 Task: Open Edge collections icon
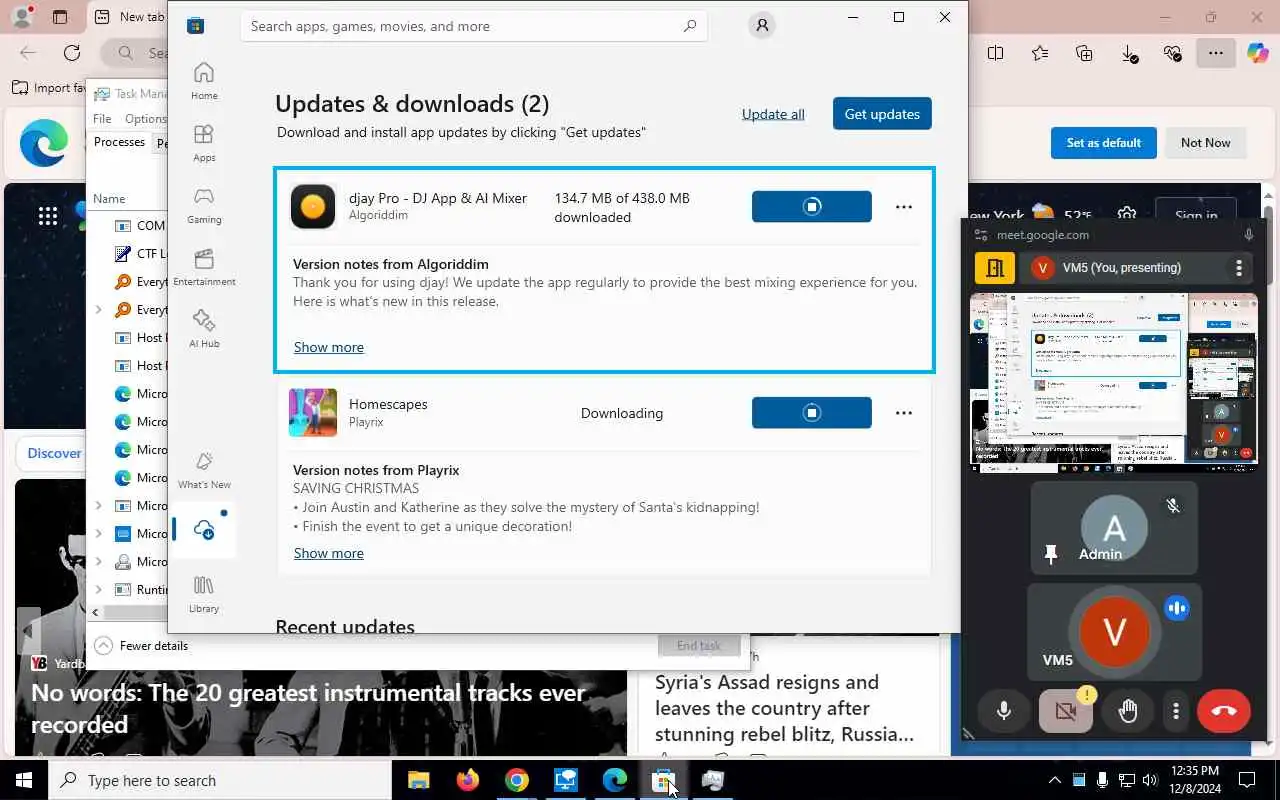point(1084,53)
